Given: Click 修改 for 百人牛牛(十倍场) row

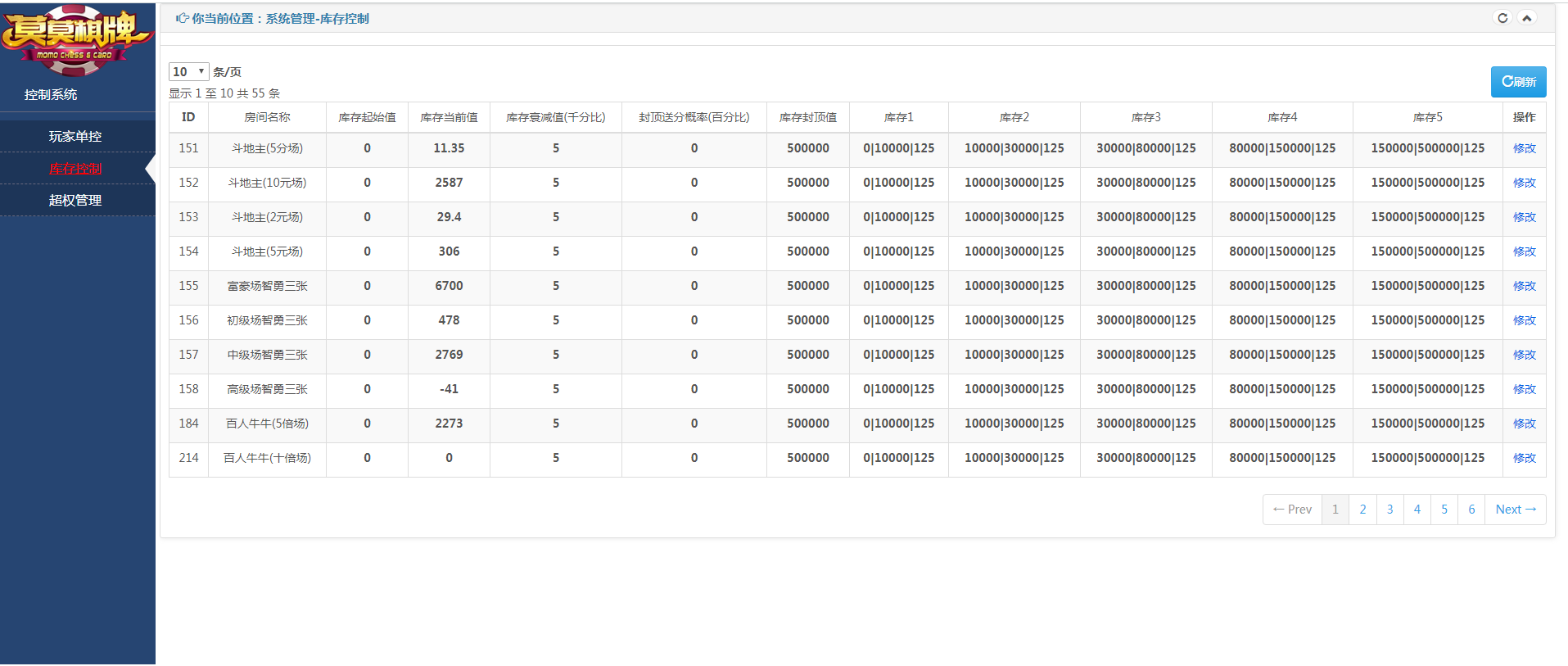Looking at the screenshot, I should coord(1524,458).
